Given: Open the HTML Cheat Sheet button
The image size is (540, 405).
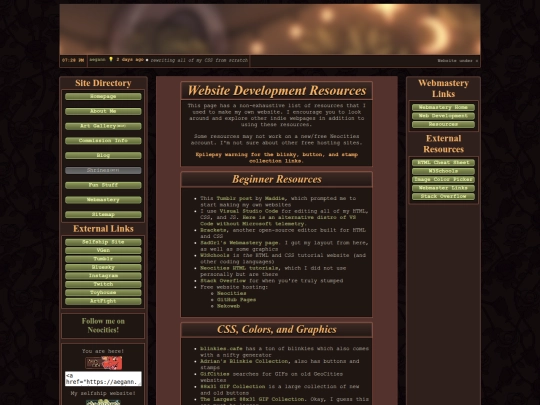Looking at the screenshot, I should point(443,163).
